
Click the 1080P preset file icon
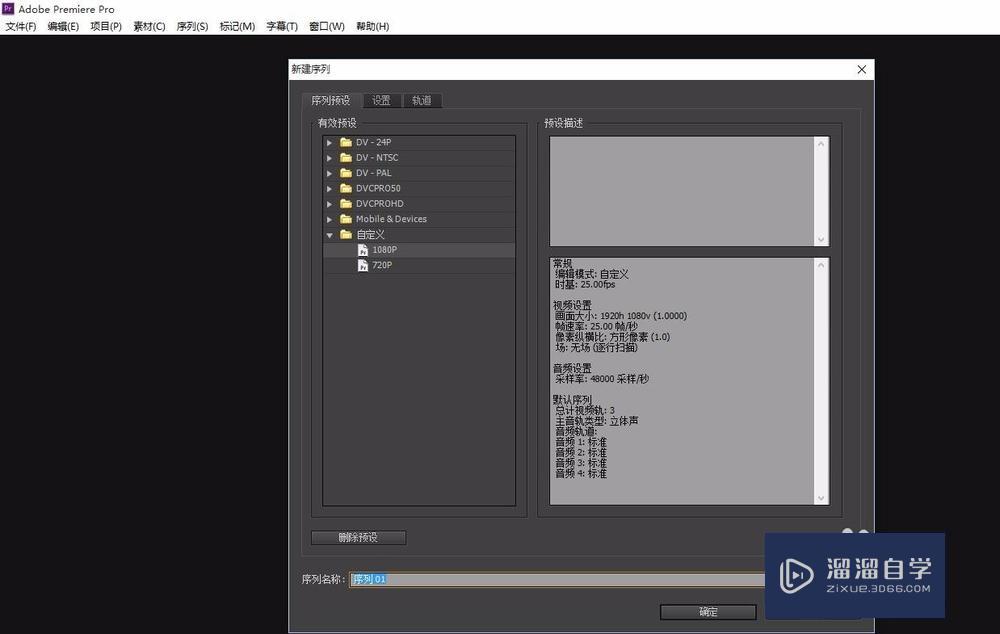point(362,249)
